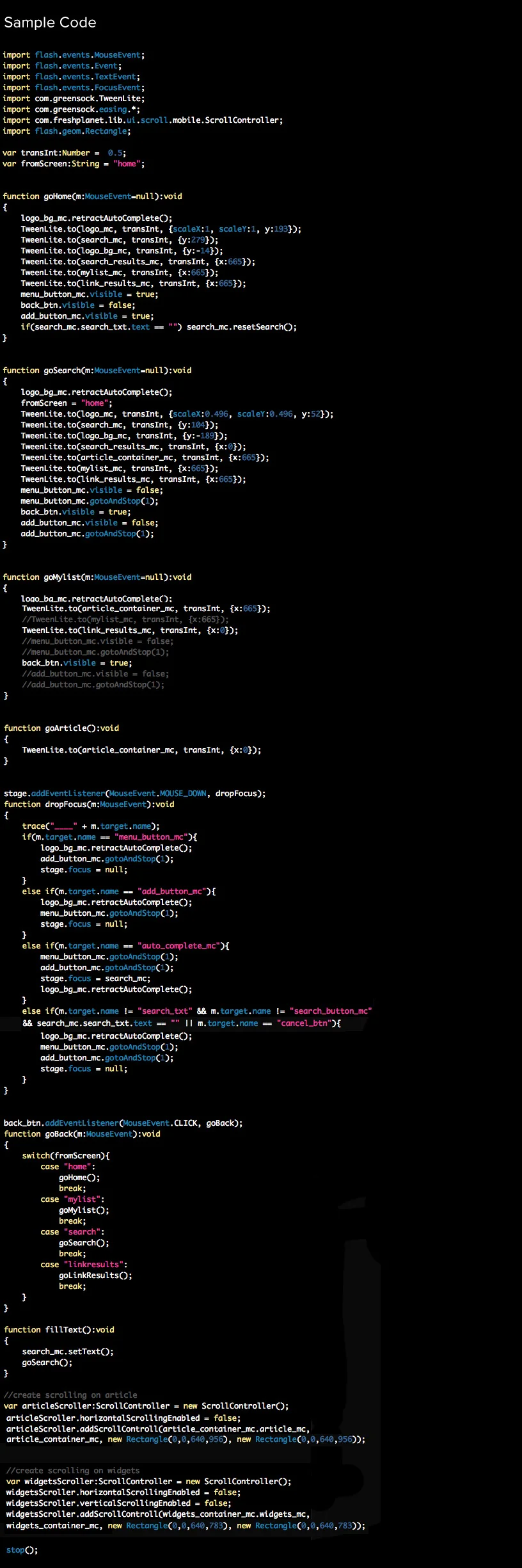Click the line "import flash.geom.Rectangle;"
The image size is (522, 1568).
coord(67,131)
